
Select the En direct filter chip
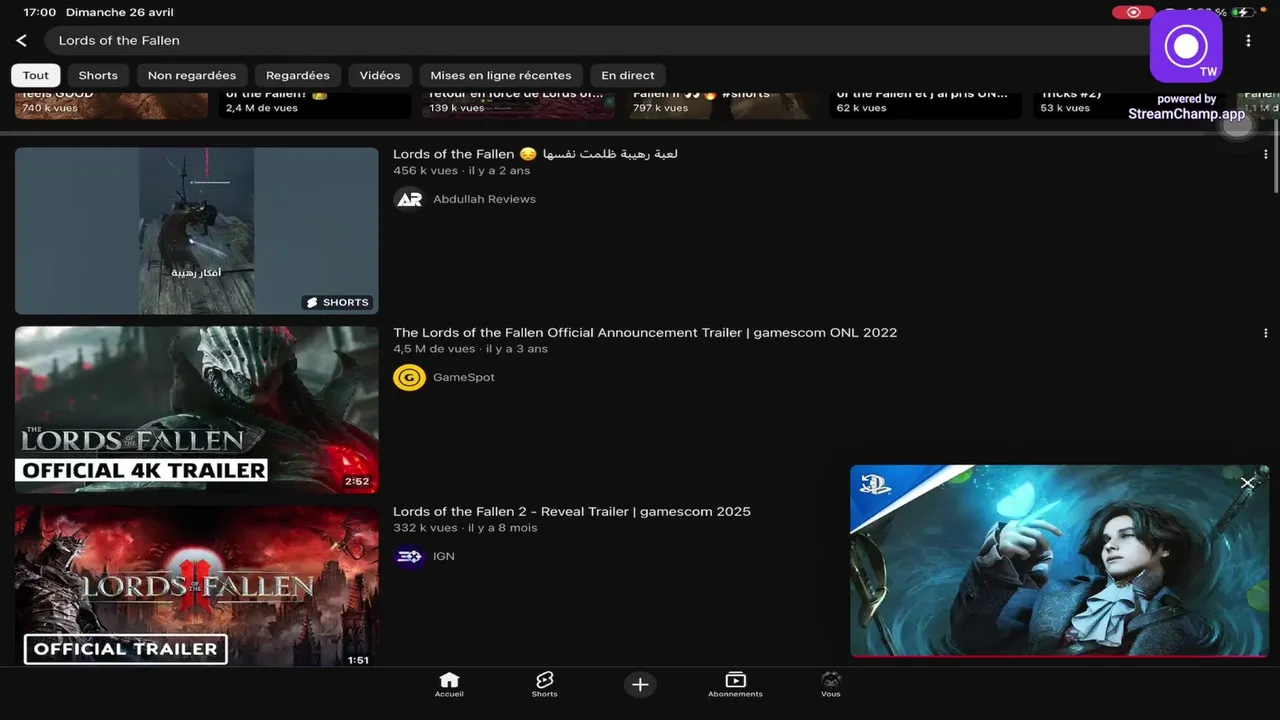(x=628, y=75)
